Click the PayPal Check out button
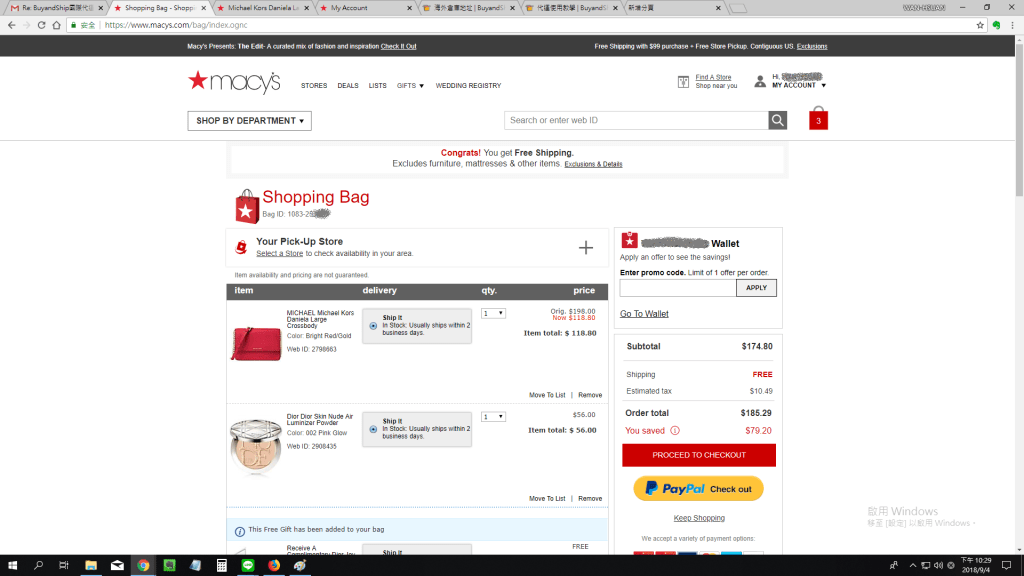 698,489
